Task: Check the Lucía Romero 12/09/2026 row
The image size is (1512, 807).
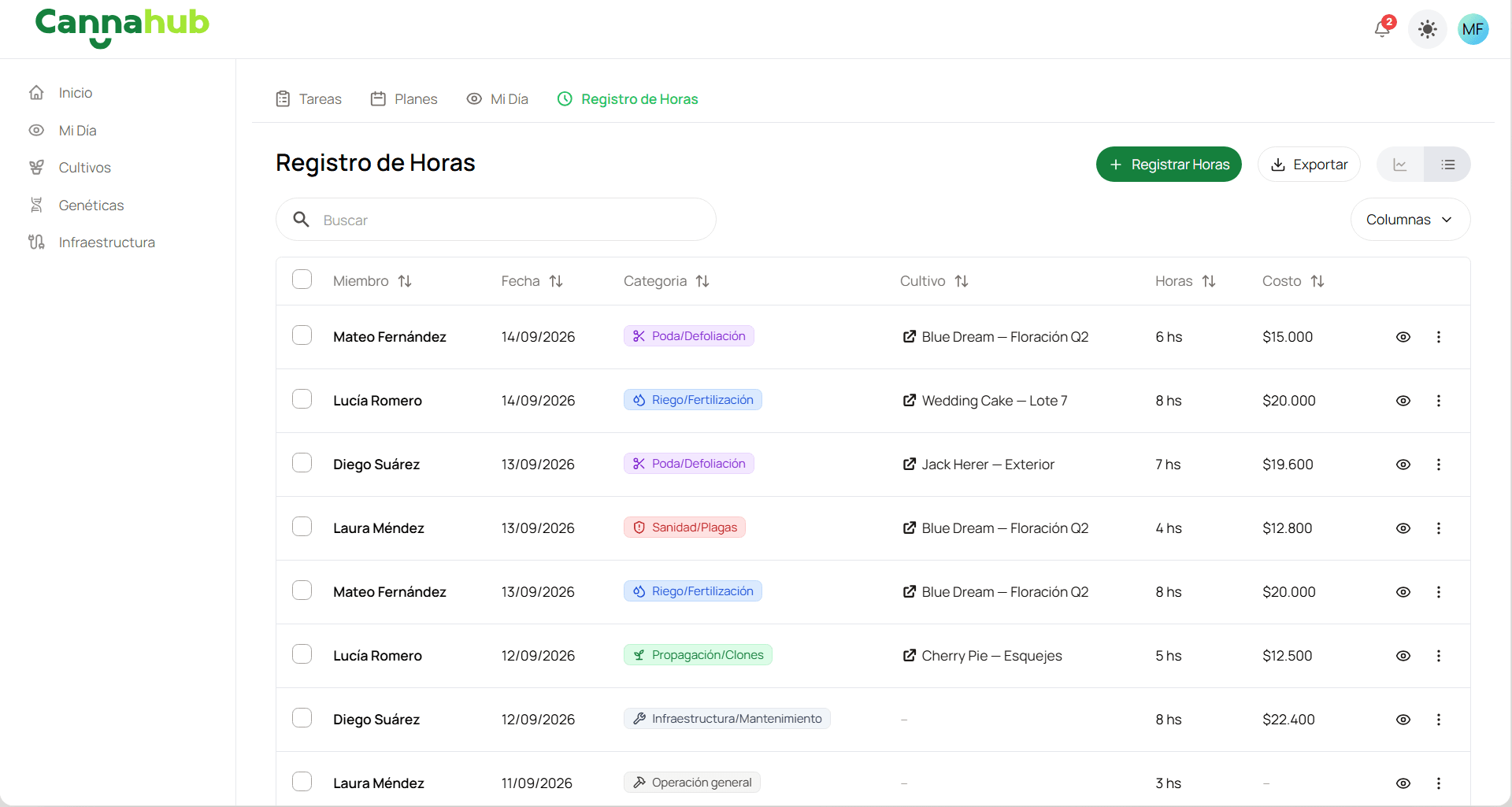Action: 302,654
